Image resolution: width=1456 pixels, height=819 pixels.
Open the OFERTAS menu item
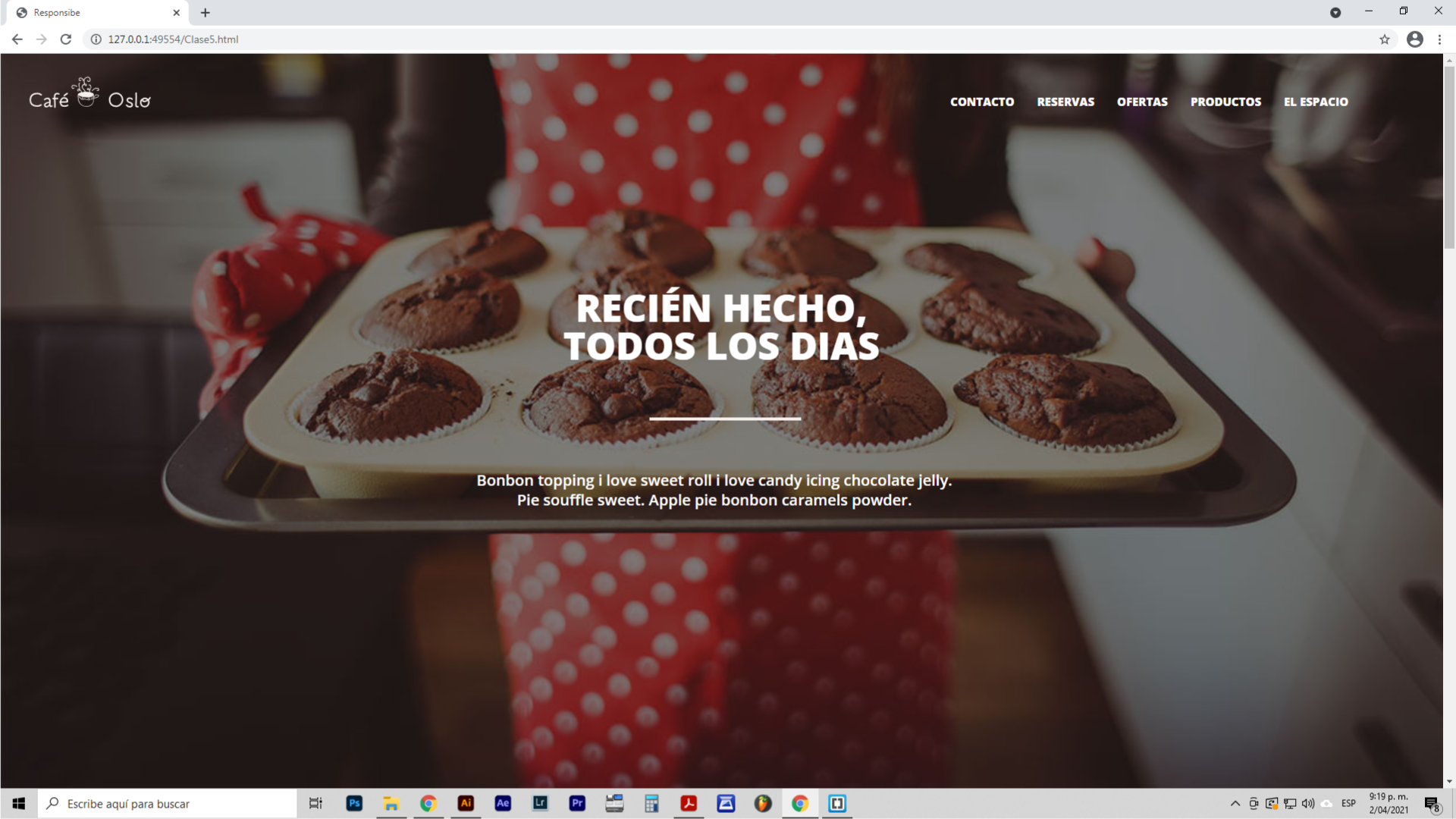pyautogui.click(x=1142, y=102)
